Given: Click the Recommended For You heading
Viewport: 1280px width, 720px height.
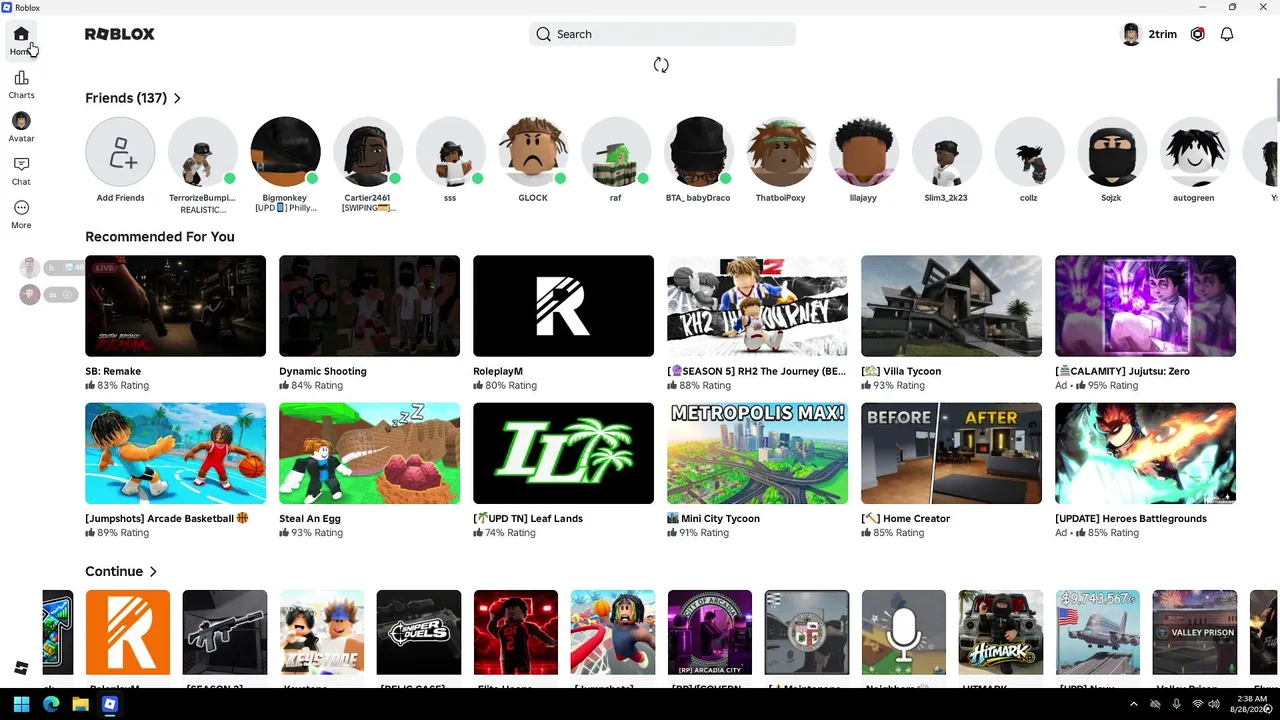Looking at the screenshot, I should click(160, 237).
